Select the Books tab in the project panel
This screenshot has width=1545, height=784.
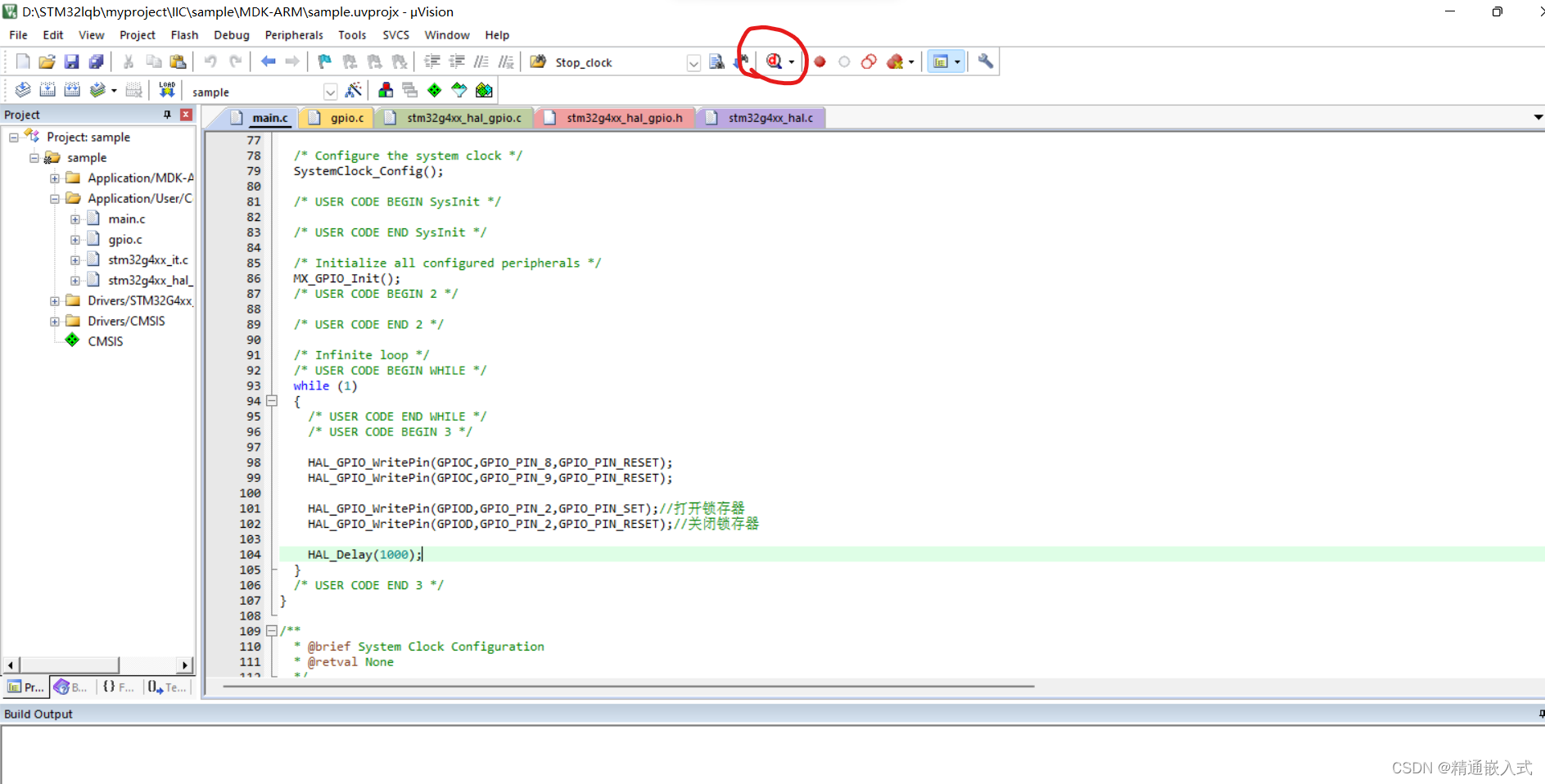coord(70,687)
